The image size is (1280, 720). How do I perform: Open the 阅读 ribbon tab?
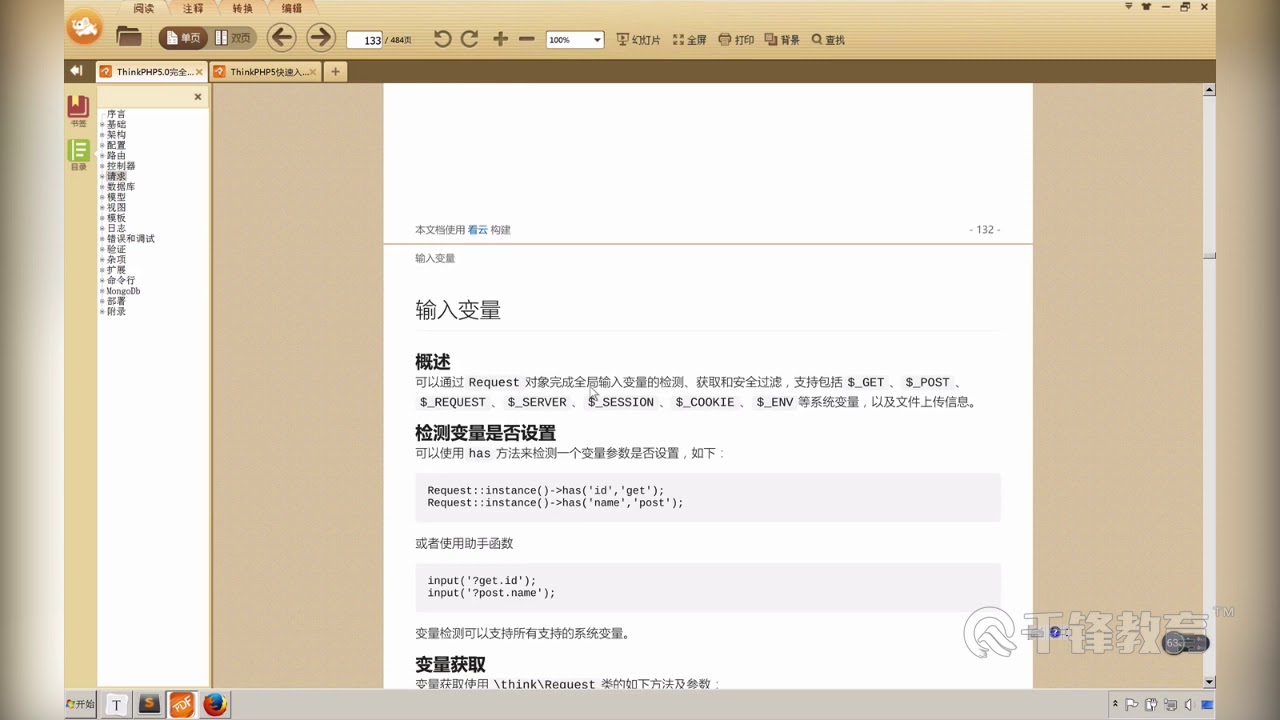coord(144,8)
